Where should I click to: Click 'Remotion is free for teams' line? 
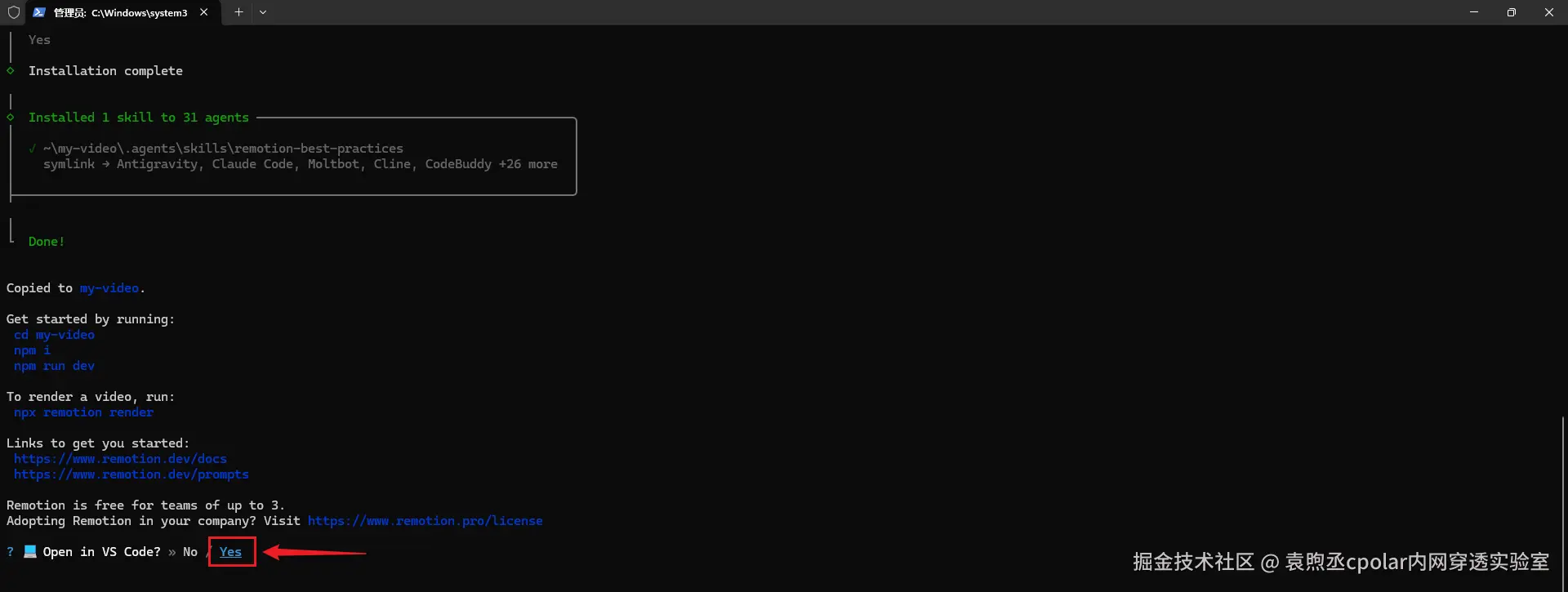(145, 505)
